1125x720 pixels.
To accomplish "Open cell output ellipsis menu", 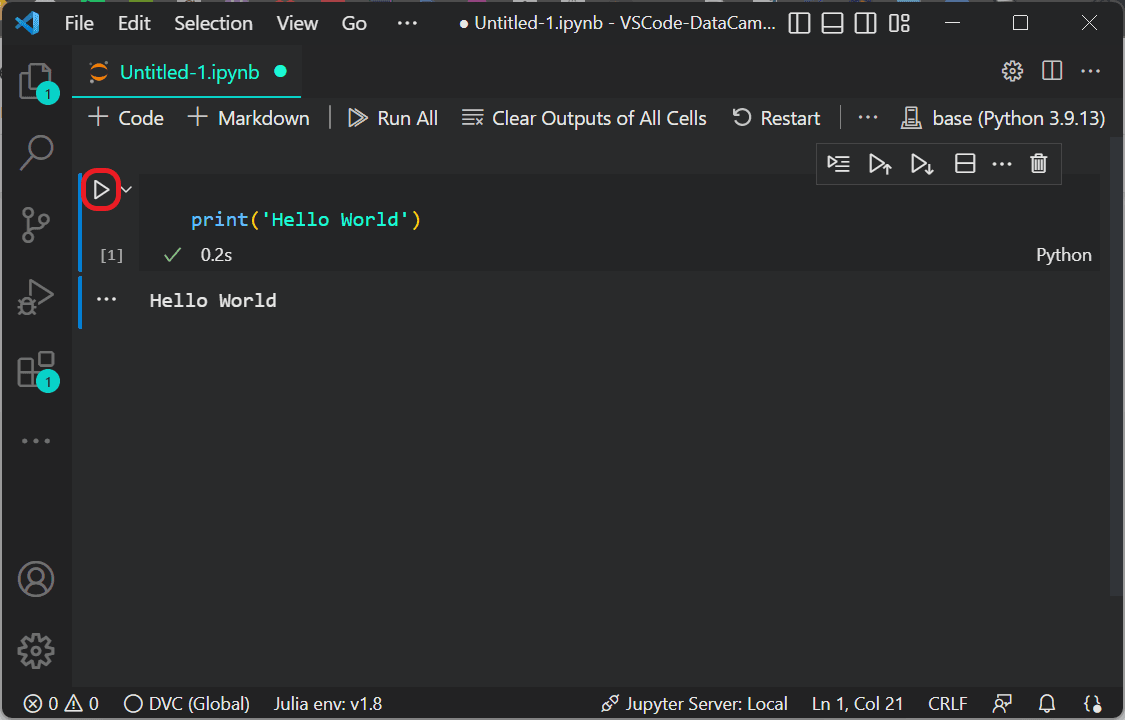I will click(106, 300).
